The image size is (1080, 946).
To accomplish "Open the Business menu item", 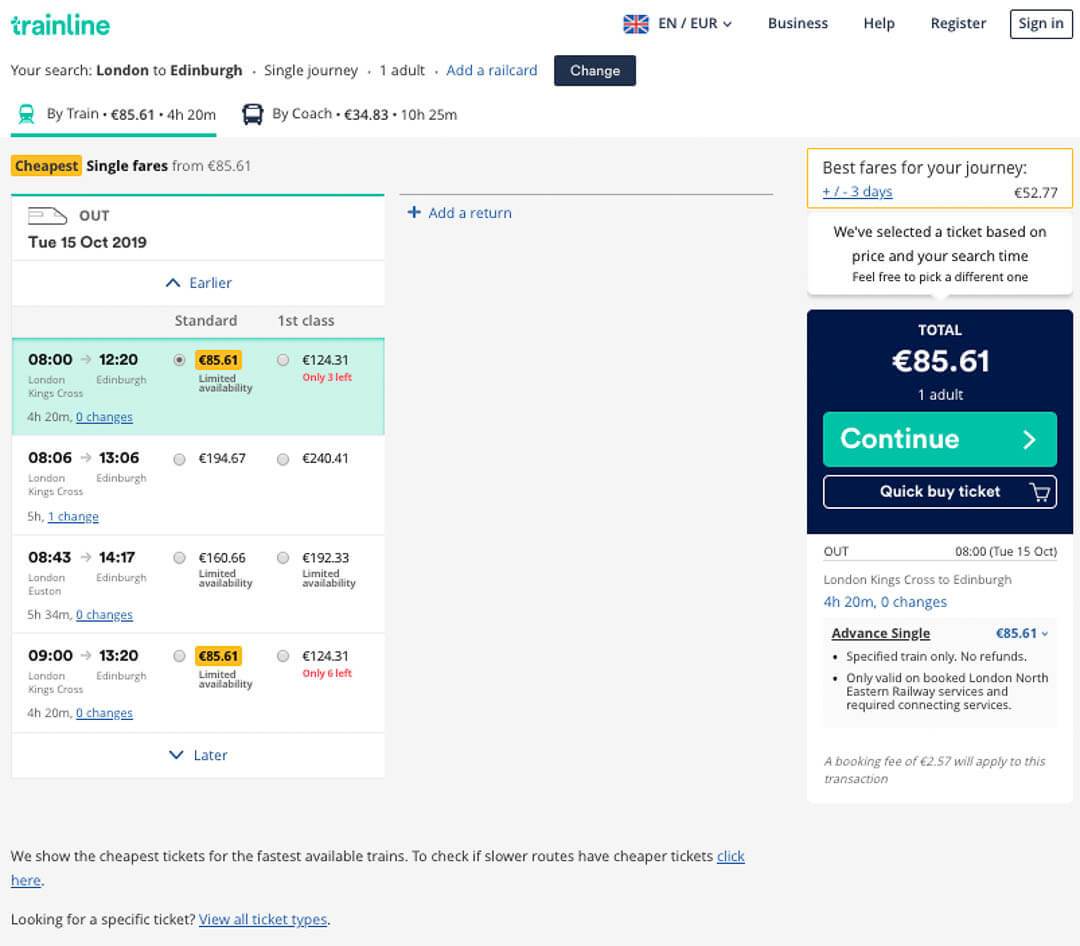I will [x=798, y=23].
